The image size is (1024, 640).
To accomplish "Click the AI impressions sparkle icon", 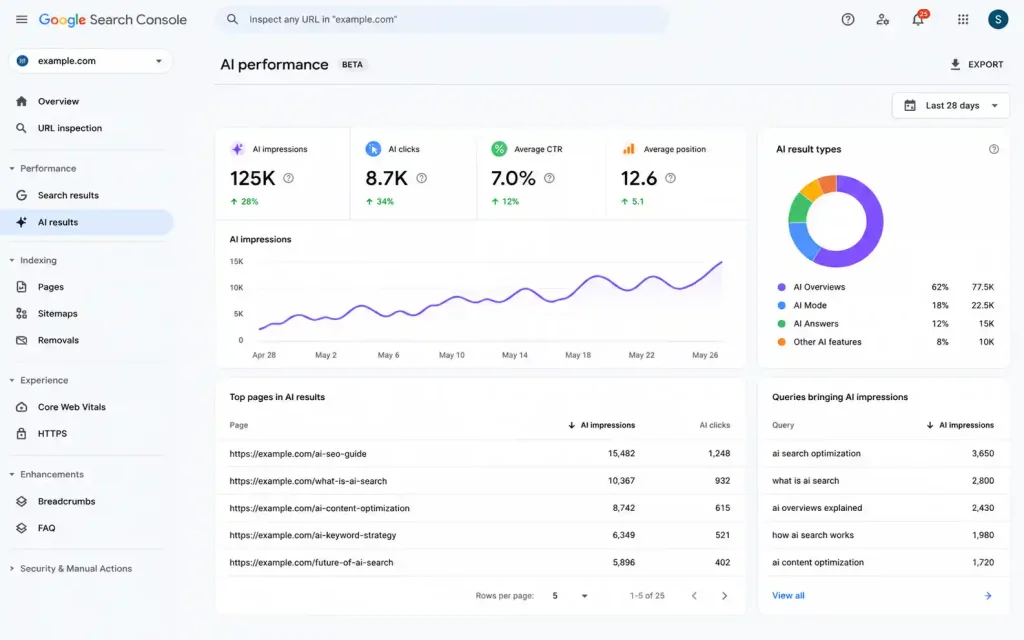I will pos(238,149).
